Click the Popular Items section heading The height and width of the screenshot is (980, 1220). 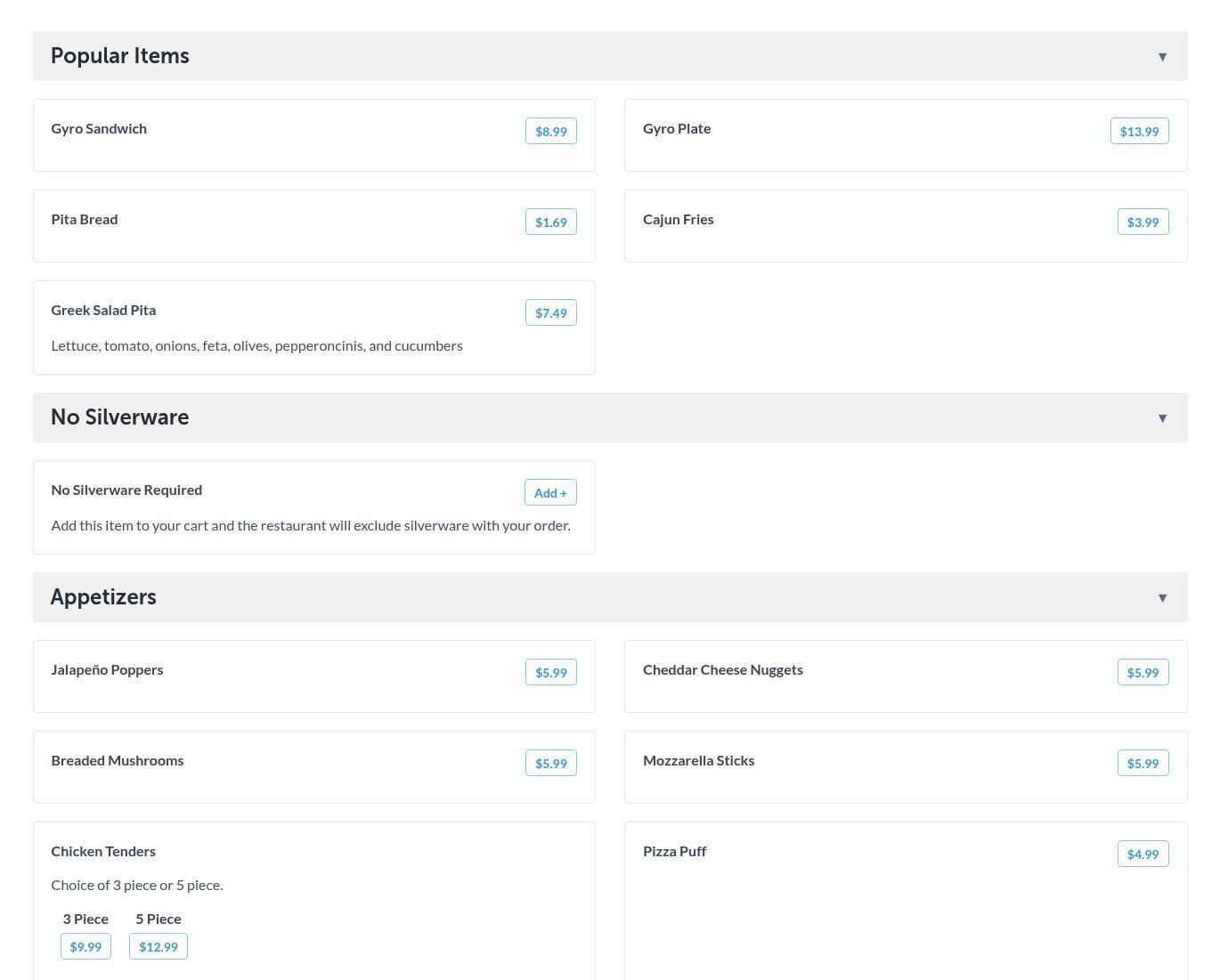point(120,56)
